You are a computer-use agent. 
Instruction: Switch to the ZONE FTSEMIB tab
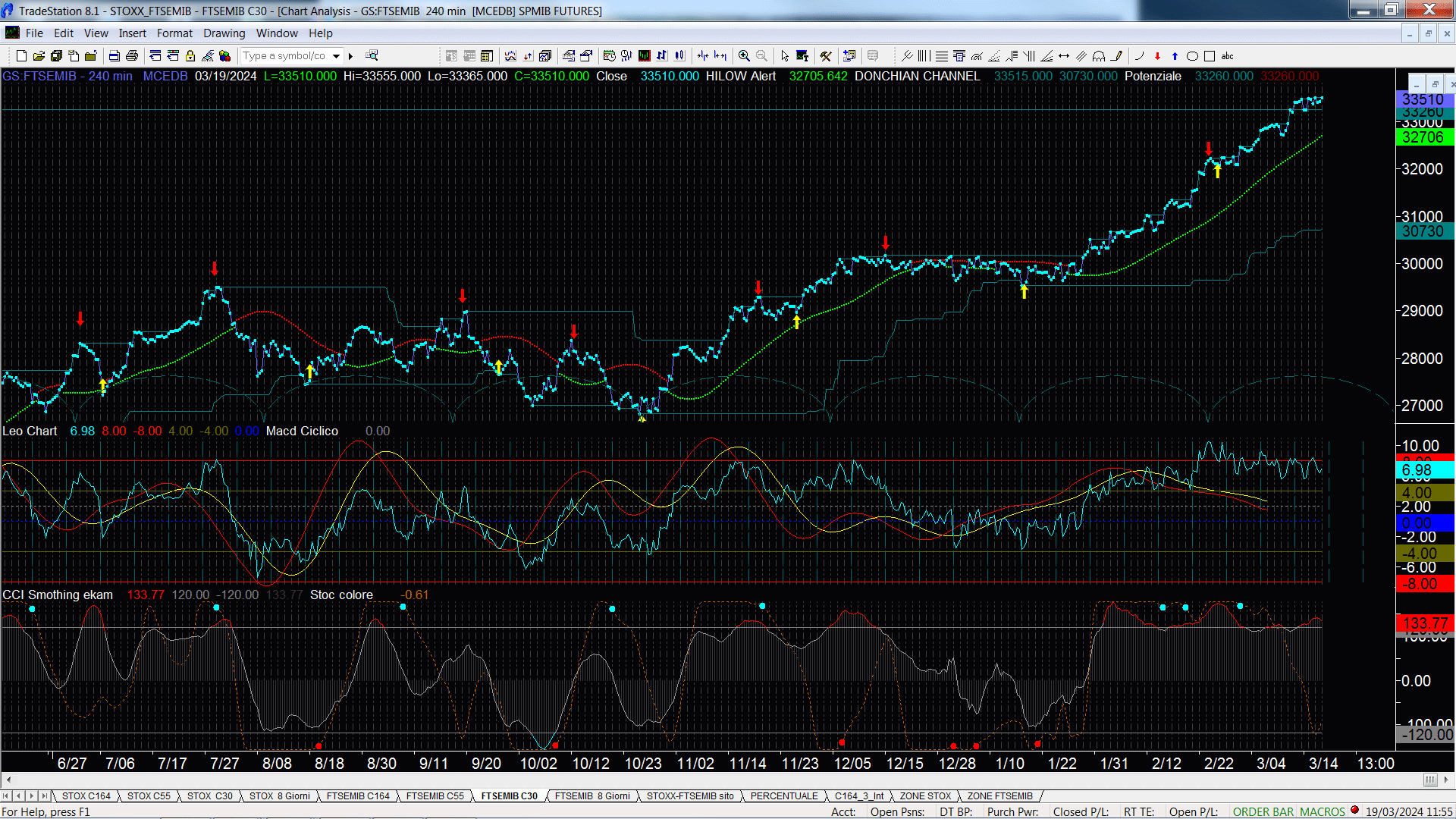pos(999,795)
